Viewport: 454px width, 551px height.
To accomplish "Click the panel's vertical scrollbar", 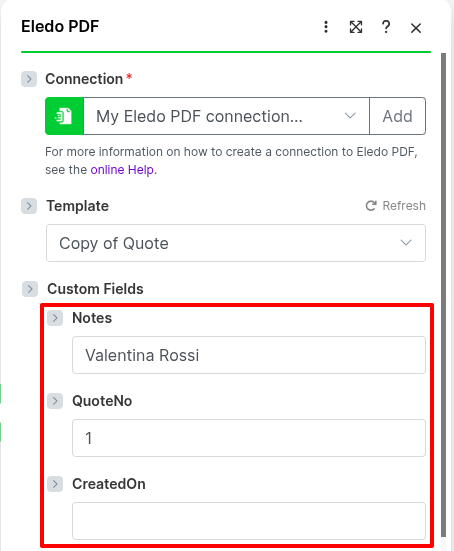I will tap(443, 294).
